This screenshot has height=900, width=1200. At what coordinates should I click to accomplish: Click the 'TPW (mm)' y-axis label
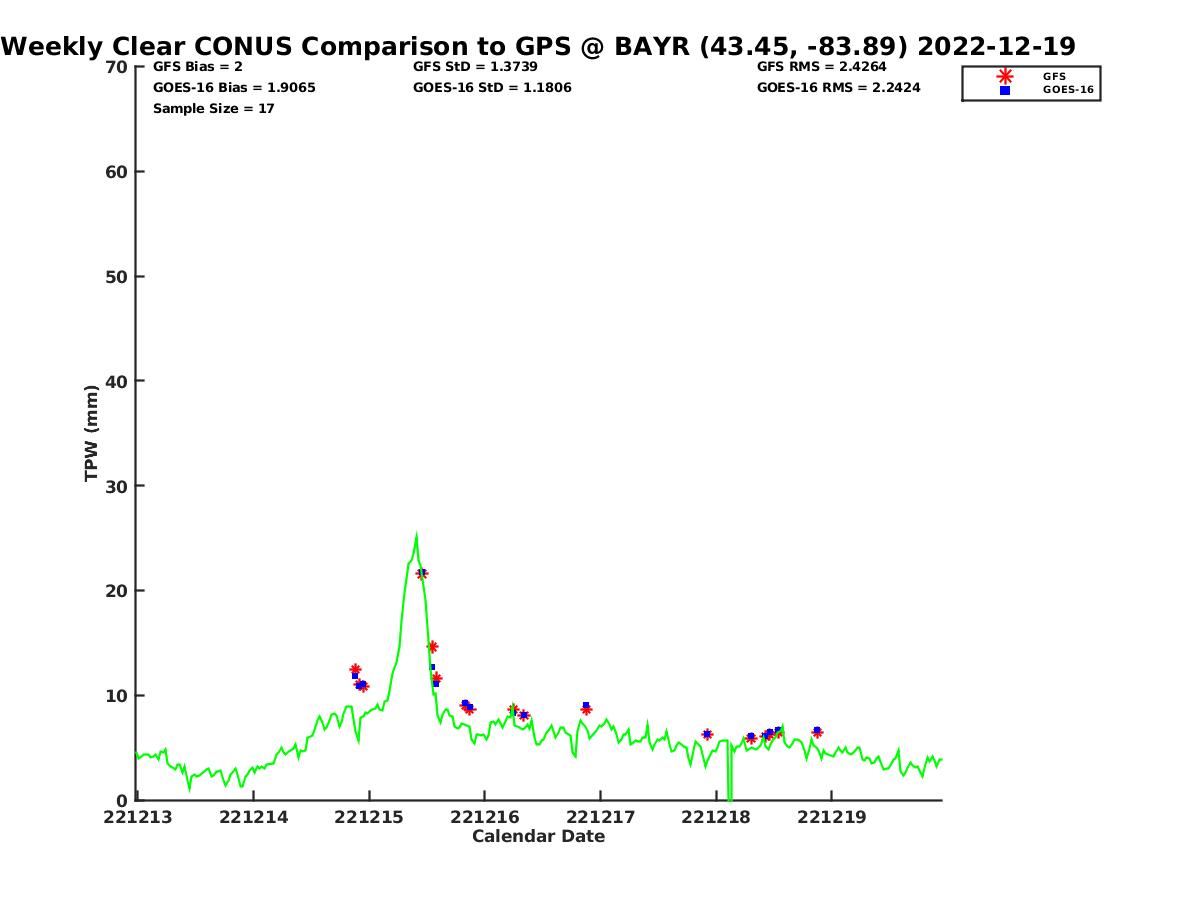coord(92,433)
